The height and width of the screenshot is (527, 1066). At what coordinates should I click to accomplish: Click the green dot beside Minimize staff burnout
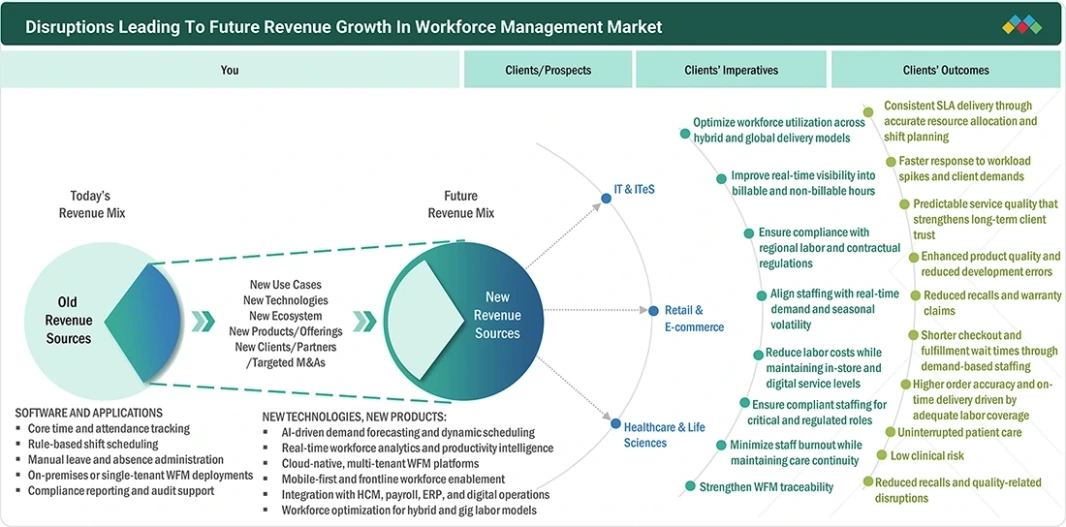coord(721,445)
